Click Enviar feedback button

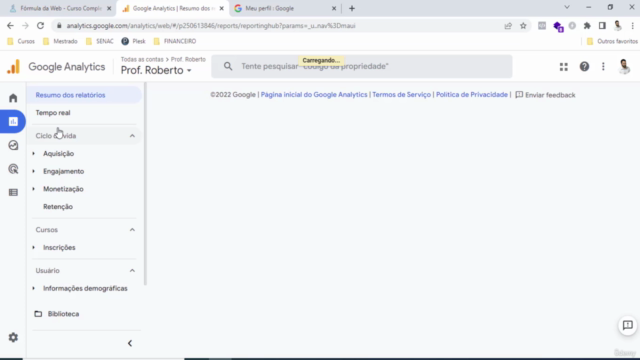tap(545, 95)
